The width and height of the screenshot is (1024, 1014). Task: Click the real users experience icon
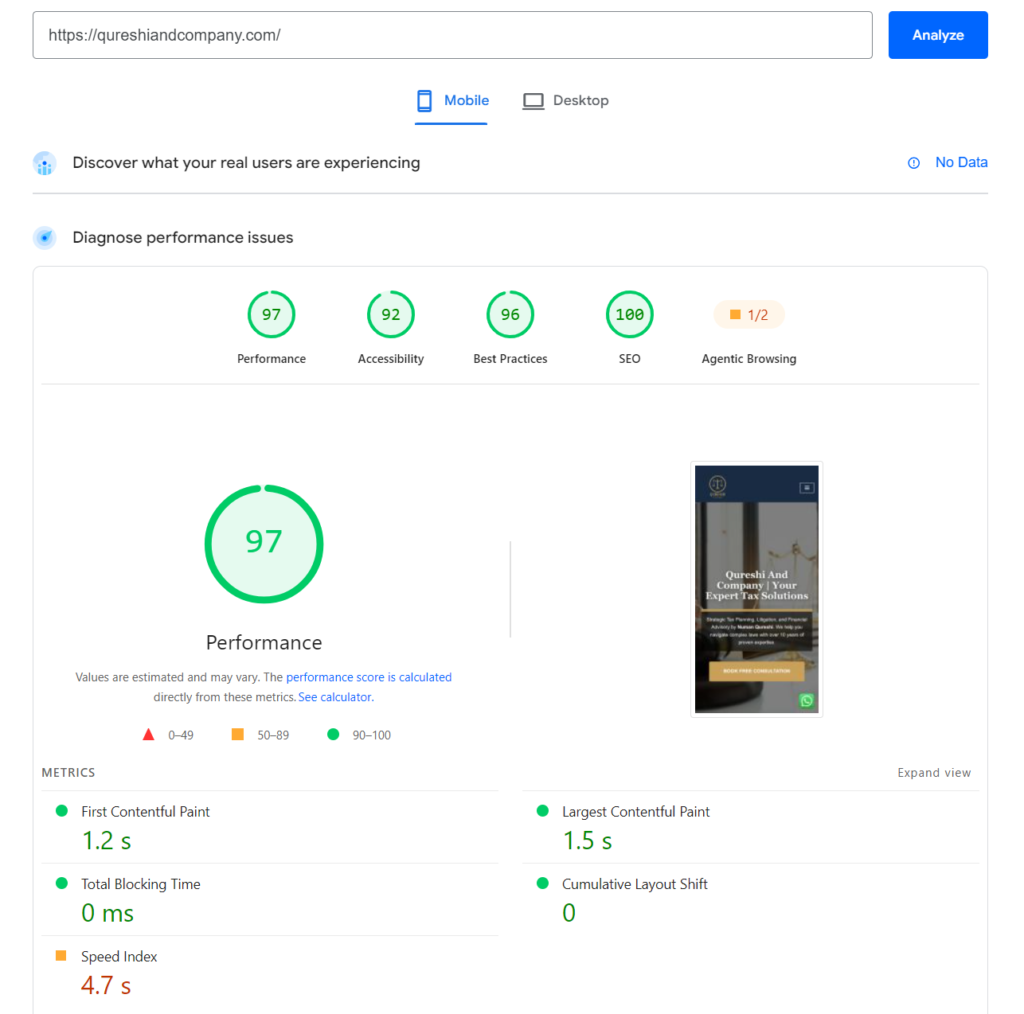pos(44,163)
